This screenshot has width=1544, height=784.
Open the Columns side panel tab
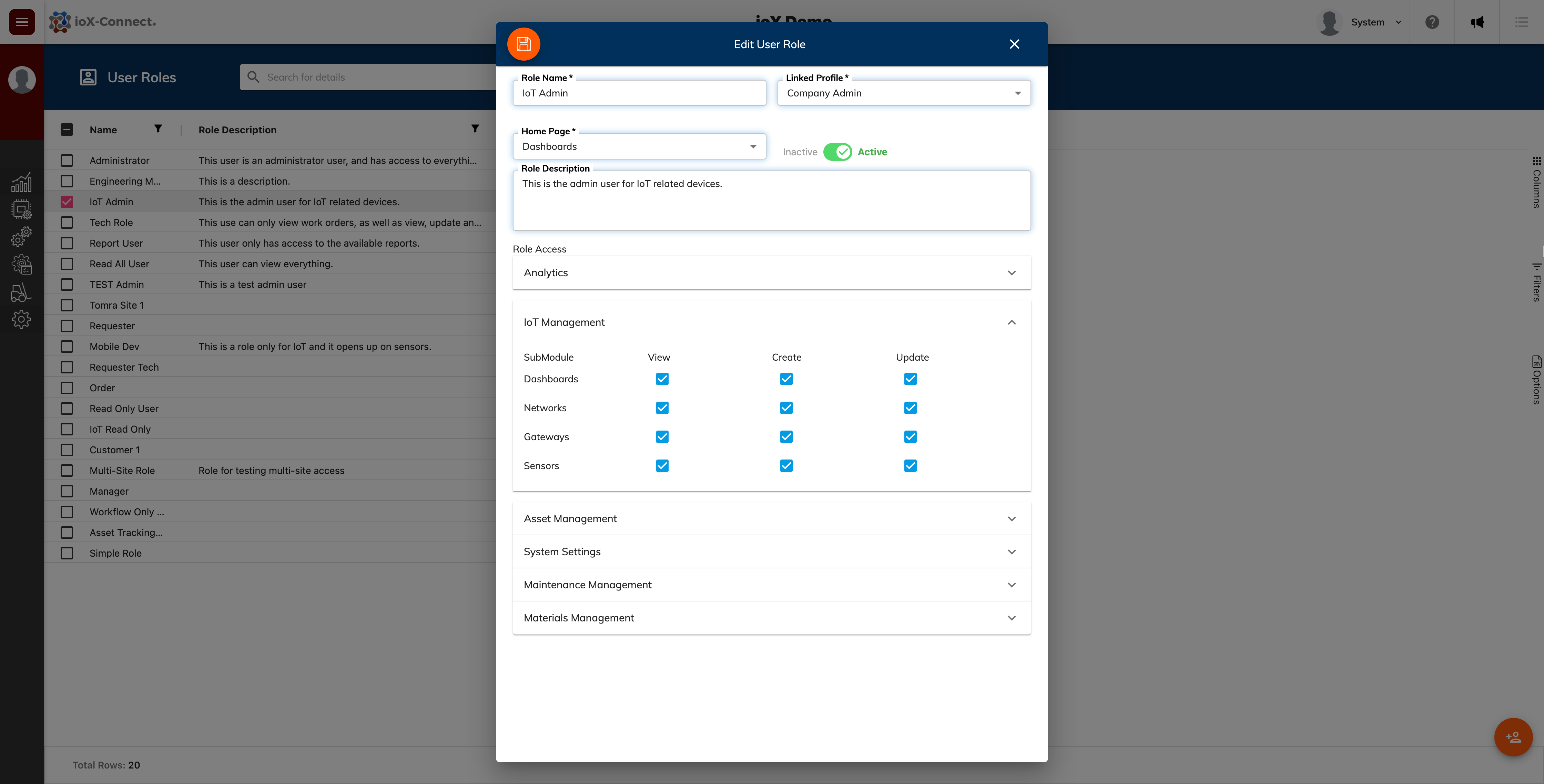(1536, 183)
